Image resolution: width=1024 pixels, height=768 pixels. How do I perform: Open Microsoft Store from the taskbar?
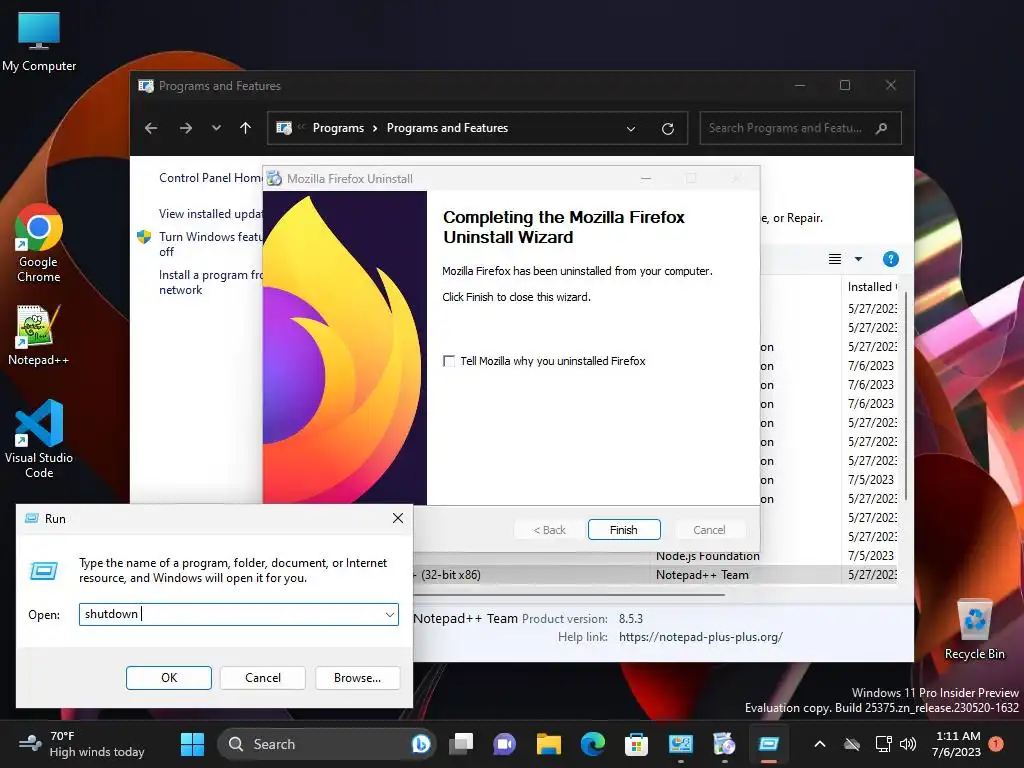point(636,744)
